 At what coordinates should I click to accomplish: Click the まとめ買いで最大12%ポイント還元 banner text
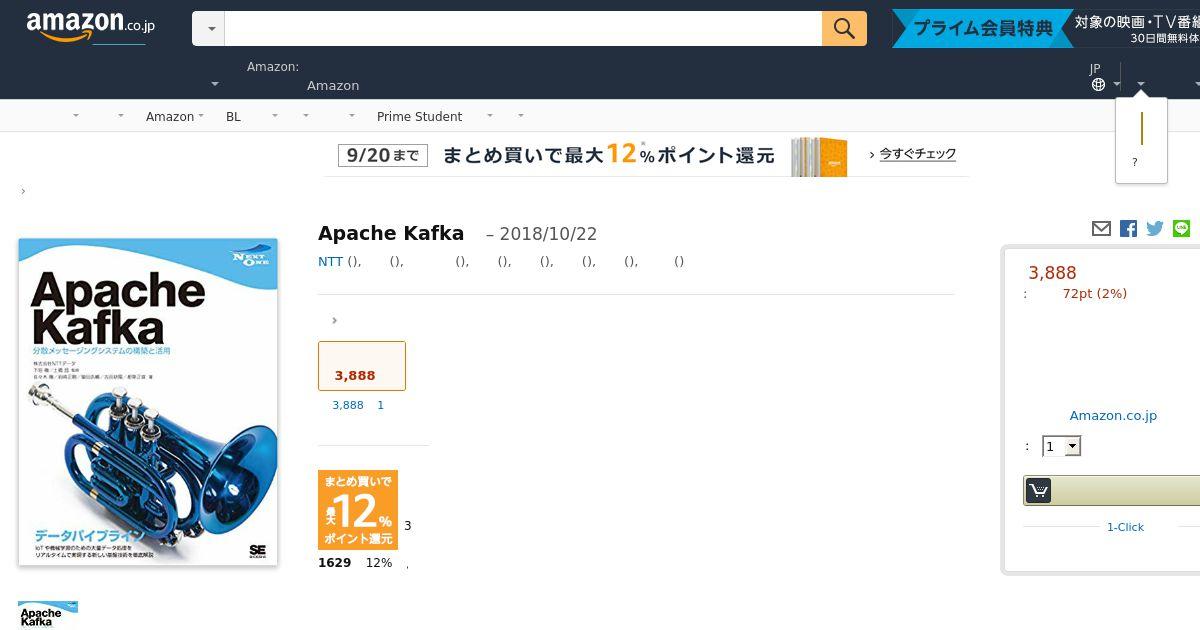pos(608,155)
